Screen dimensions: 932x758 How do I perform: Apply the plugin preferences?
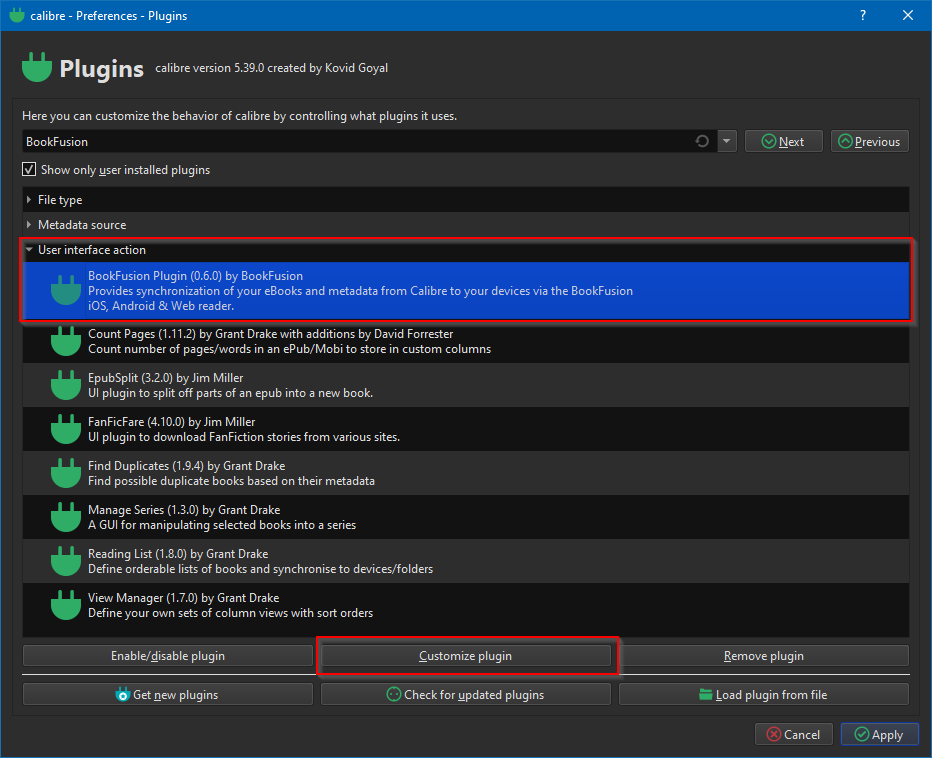click(880, 734)
